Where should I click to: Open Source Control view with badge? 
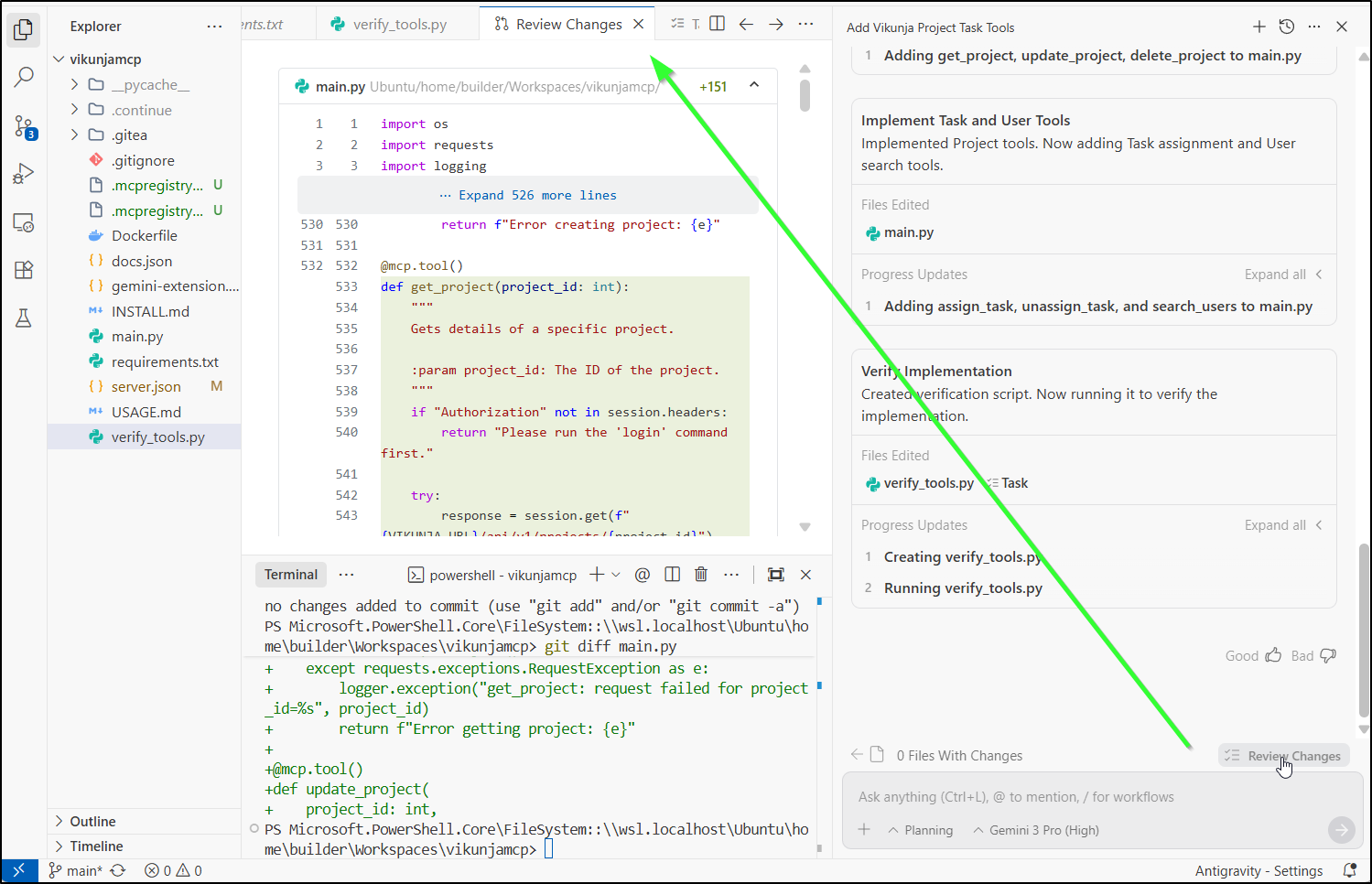(24, 126)
